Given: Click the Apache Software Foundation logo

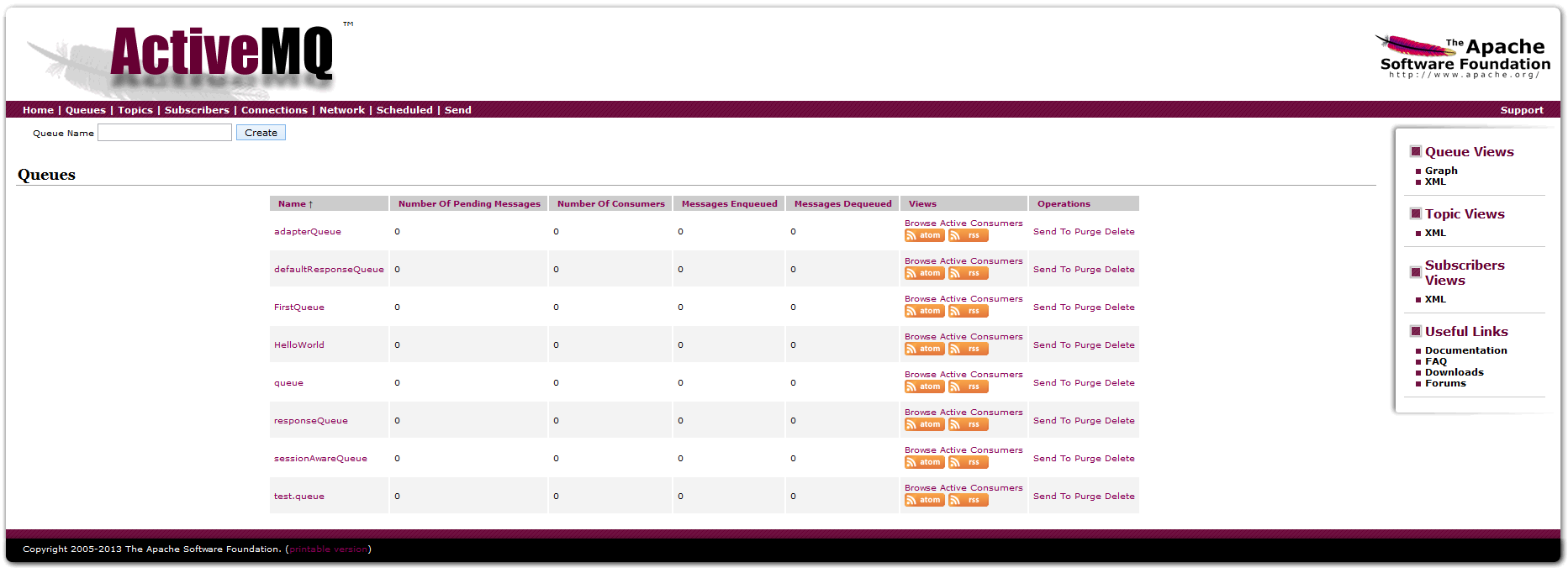Looking at the screenshot, I should pos(1462,57).
